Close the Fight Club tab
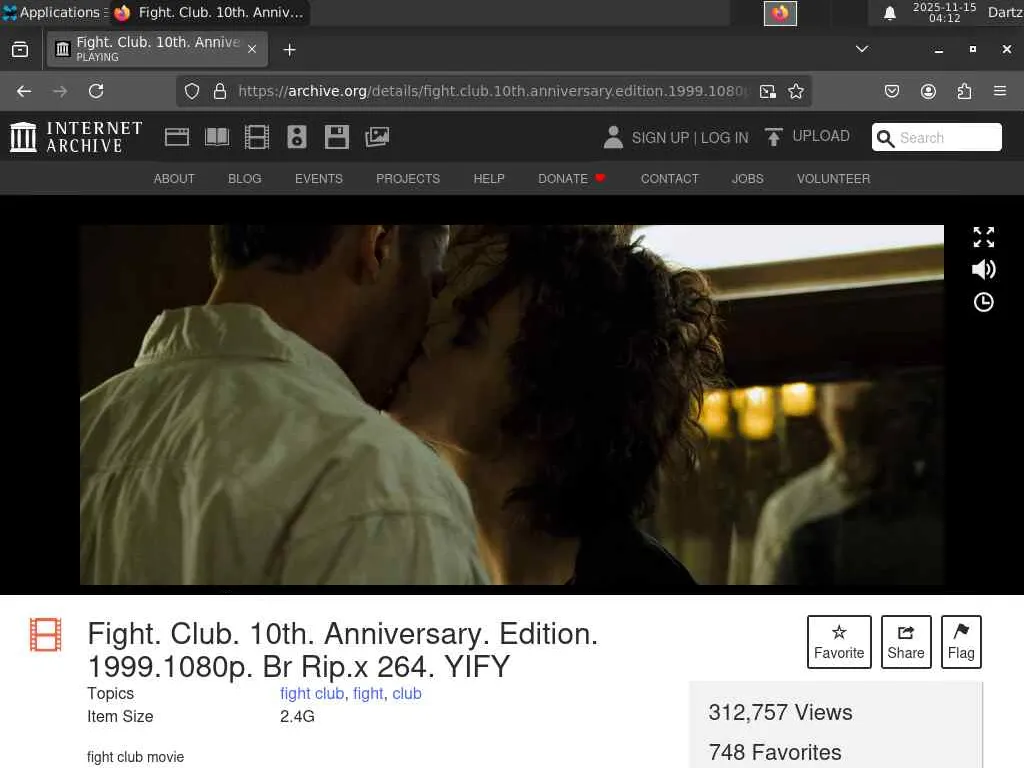 [x=251, y=49]
